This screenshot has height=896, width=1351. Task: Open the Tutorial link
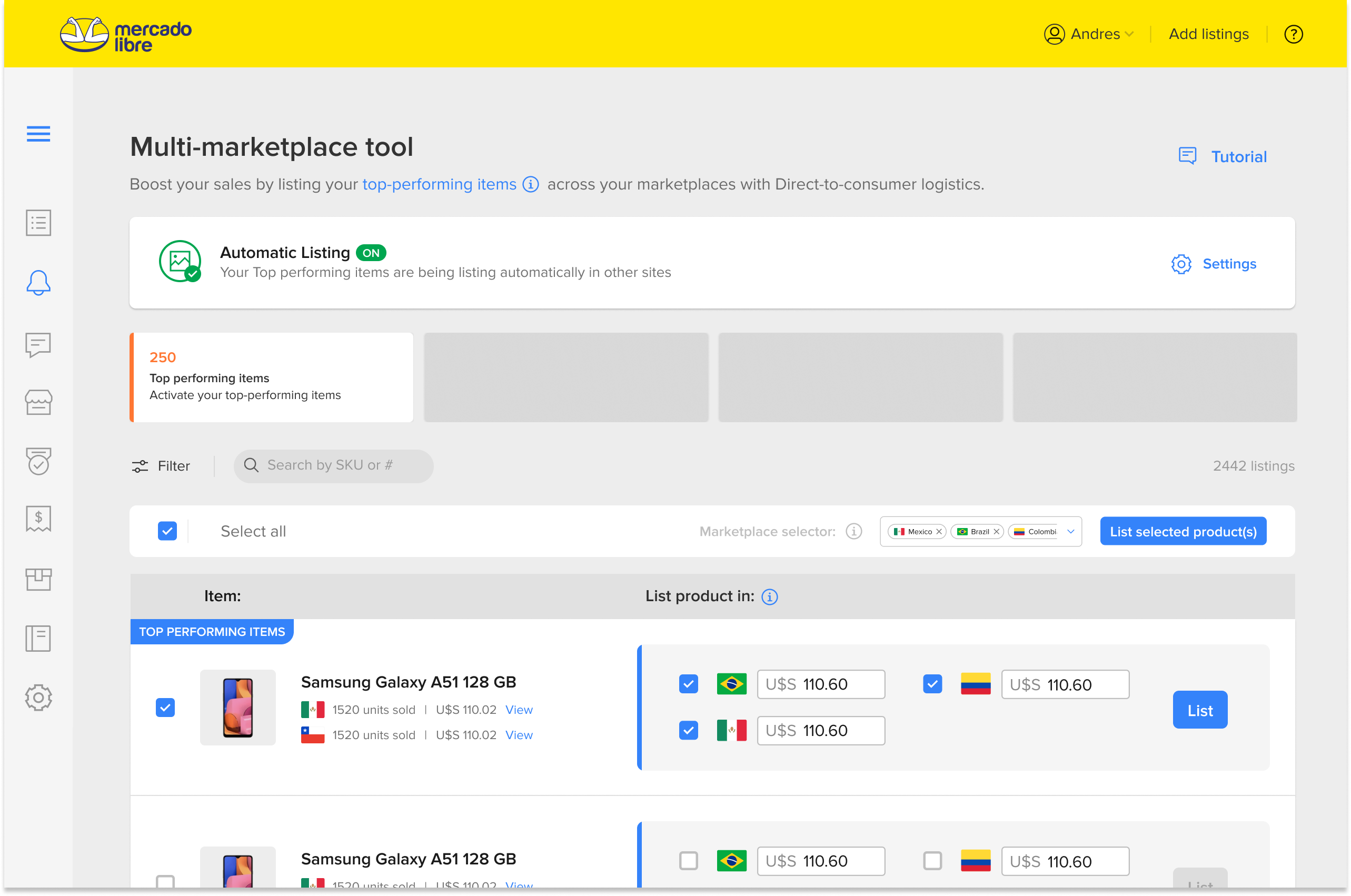pos(1239,156)
